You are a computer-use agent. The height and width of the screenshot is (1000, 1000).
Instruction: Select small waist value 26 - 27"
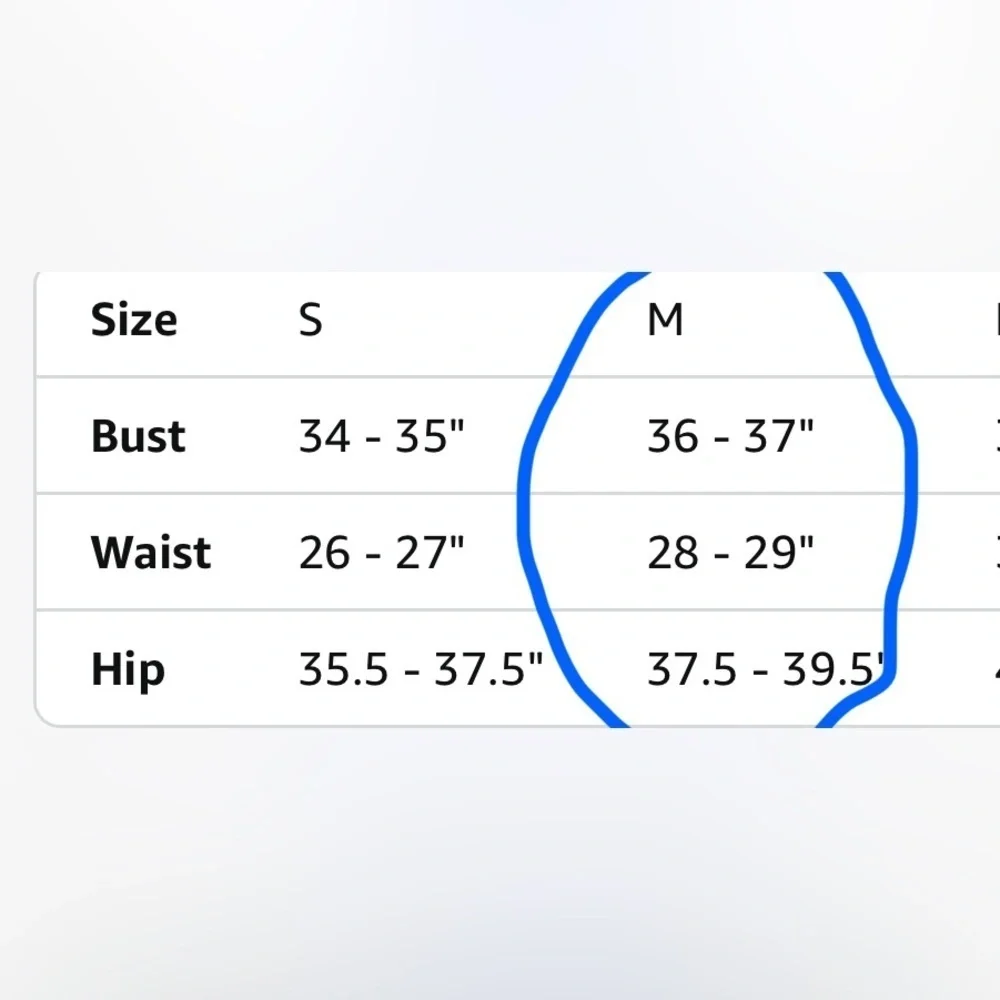tap(381, 552)
